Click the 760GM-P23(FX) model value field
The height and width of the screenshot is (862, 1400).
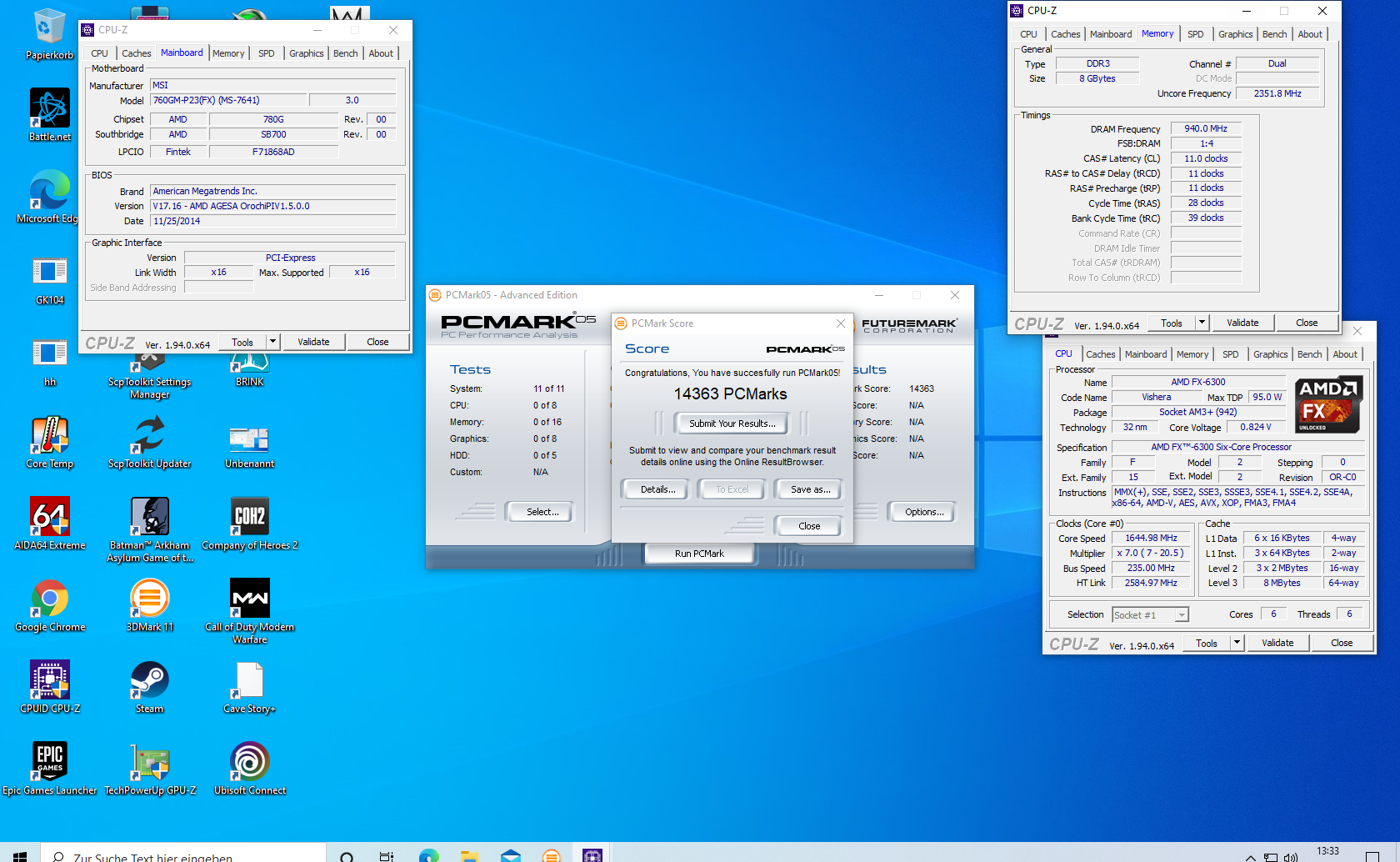229,100
